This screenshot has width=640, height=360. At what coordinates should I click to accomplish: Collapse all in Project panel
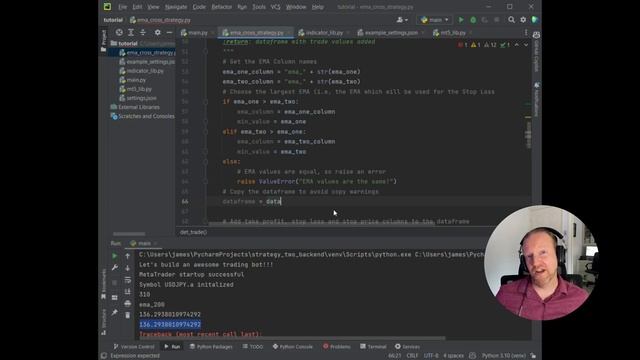click(x=143, y=32)
